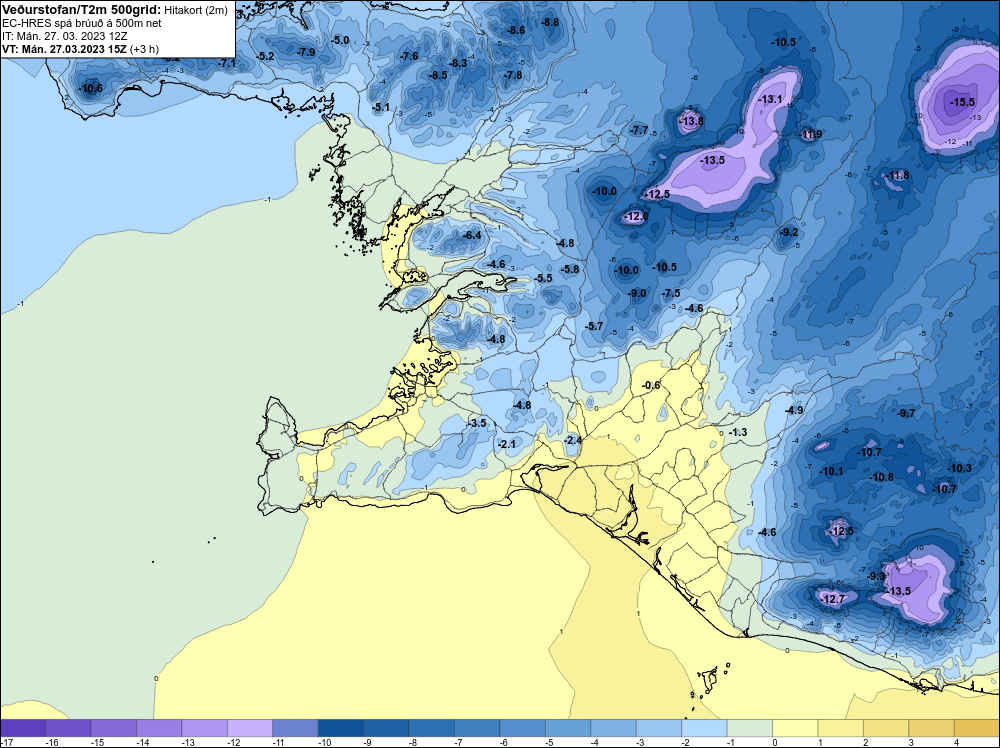Screen dimensions: 1000x748
Task: Pick the light yellow legend swatch from 0 to 1
Action: click(x=795, y=728)
